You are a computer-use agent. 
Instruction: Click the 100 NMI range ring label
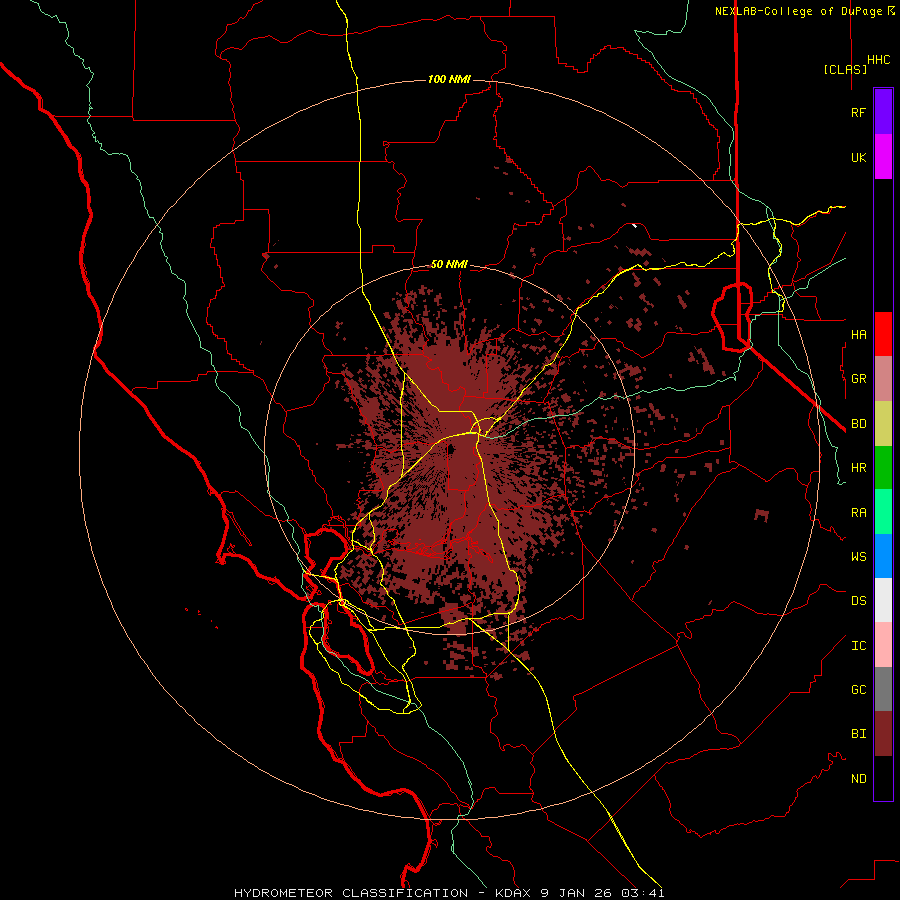449,79
